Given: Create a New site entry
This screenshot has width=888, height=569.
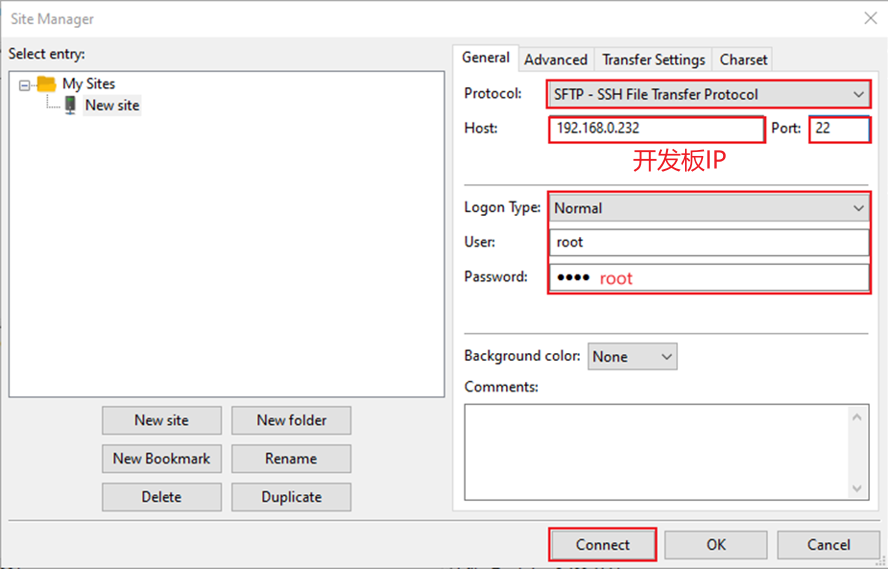Looking at the screenshot, I should (161, 421).
